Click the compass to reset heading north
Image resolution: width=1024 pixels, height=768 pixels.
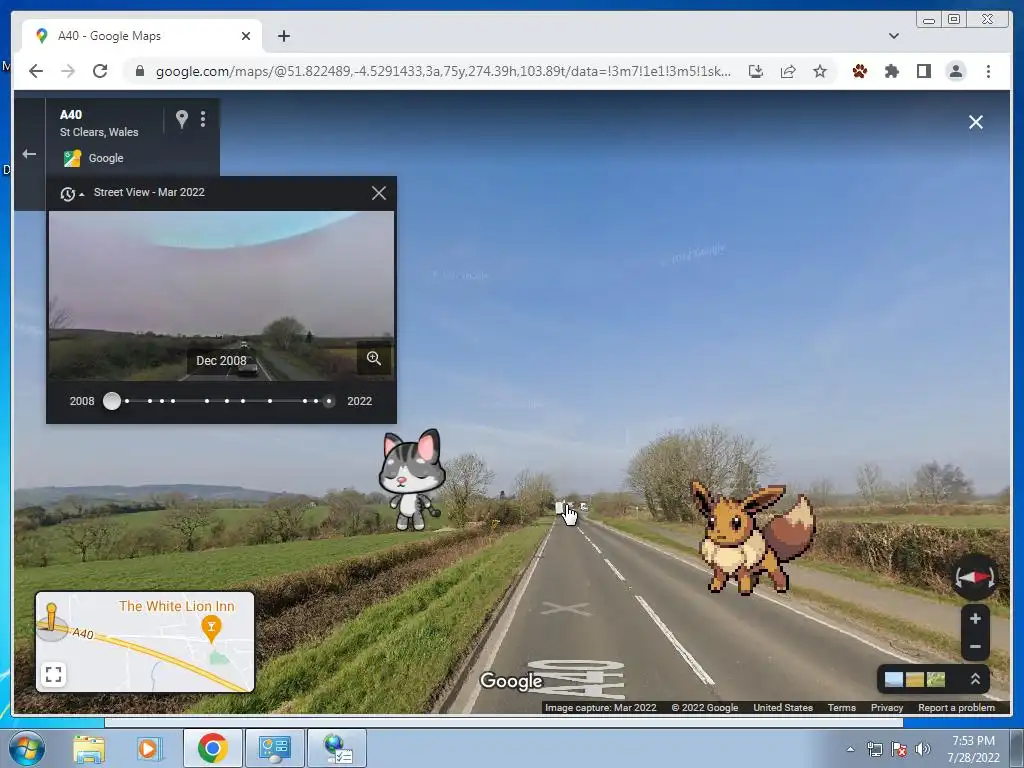click(974, 577)
